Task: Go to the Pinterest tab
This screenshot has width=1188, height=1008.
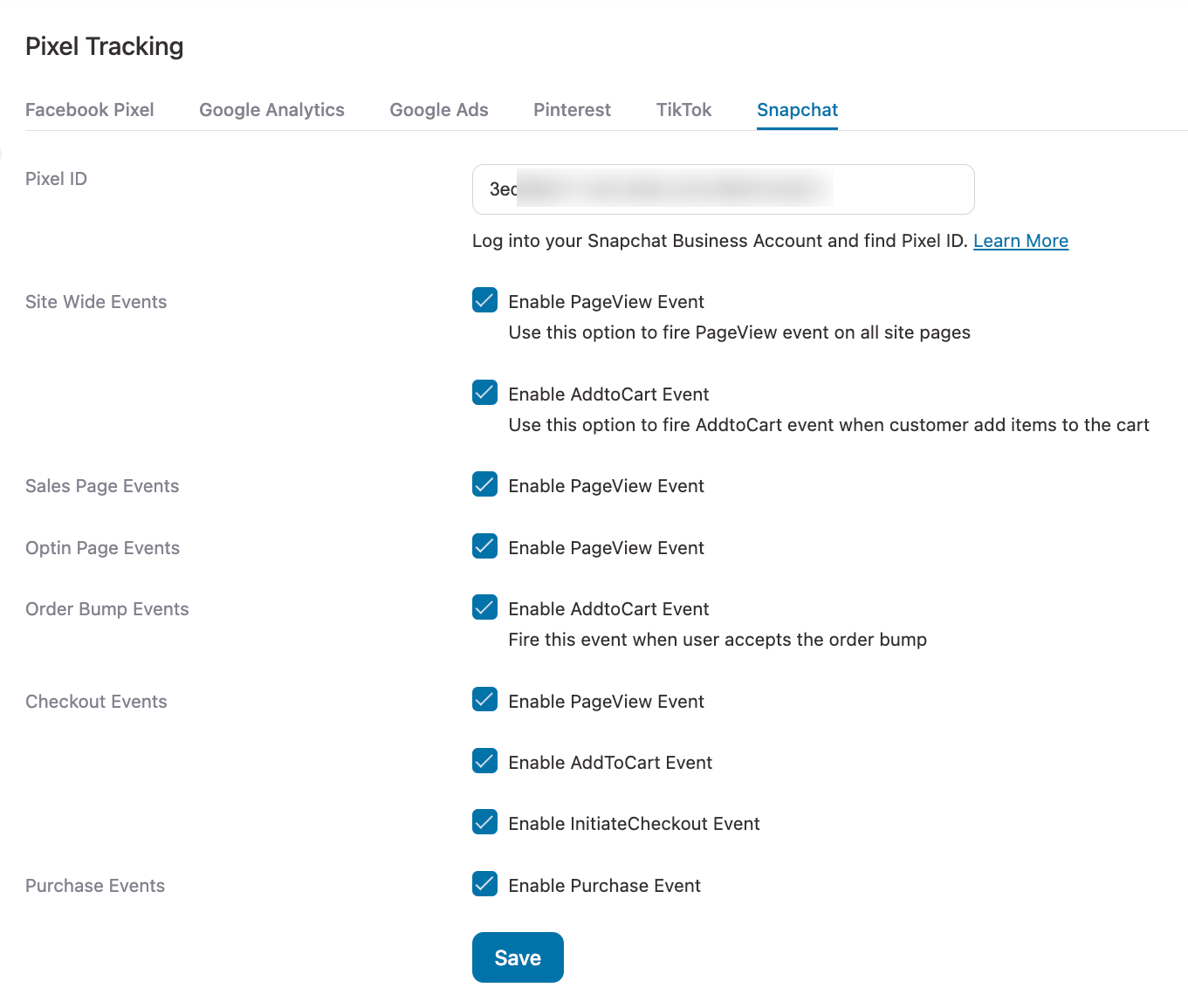Action: coord(572,110)
